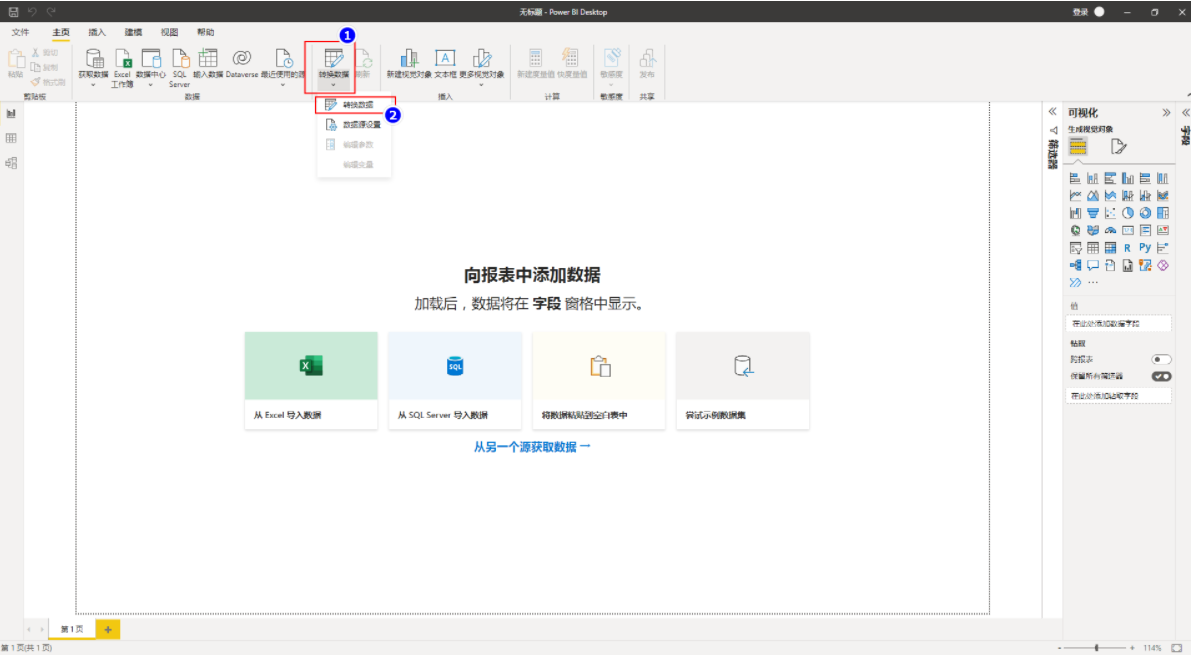Click New Visual (新建视觉对象) icon
1191x655 pixels.
pyautogui.click(x=409, y=58)
